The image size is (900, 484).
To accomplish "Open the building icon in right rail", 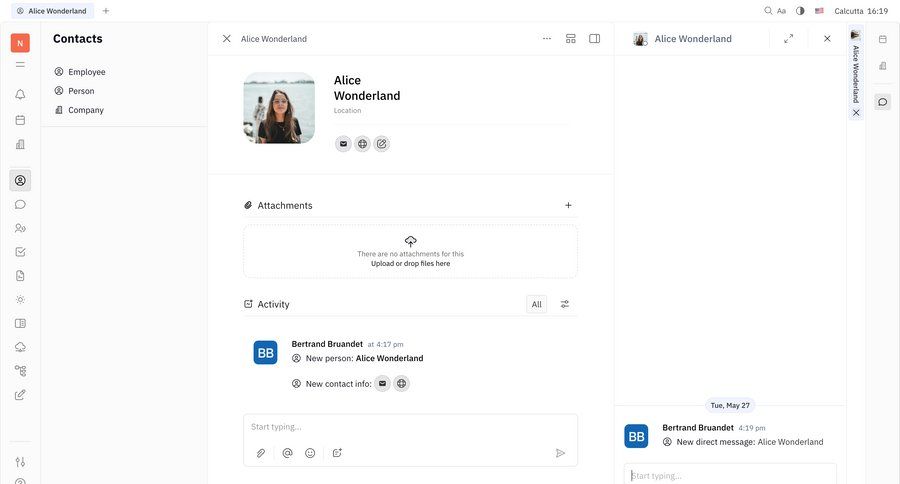I will tap(883, 66).
